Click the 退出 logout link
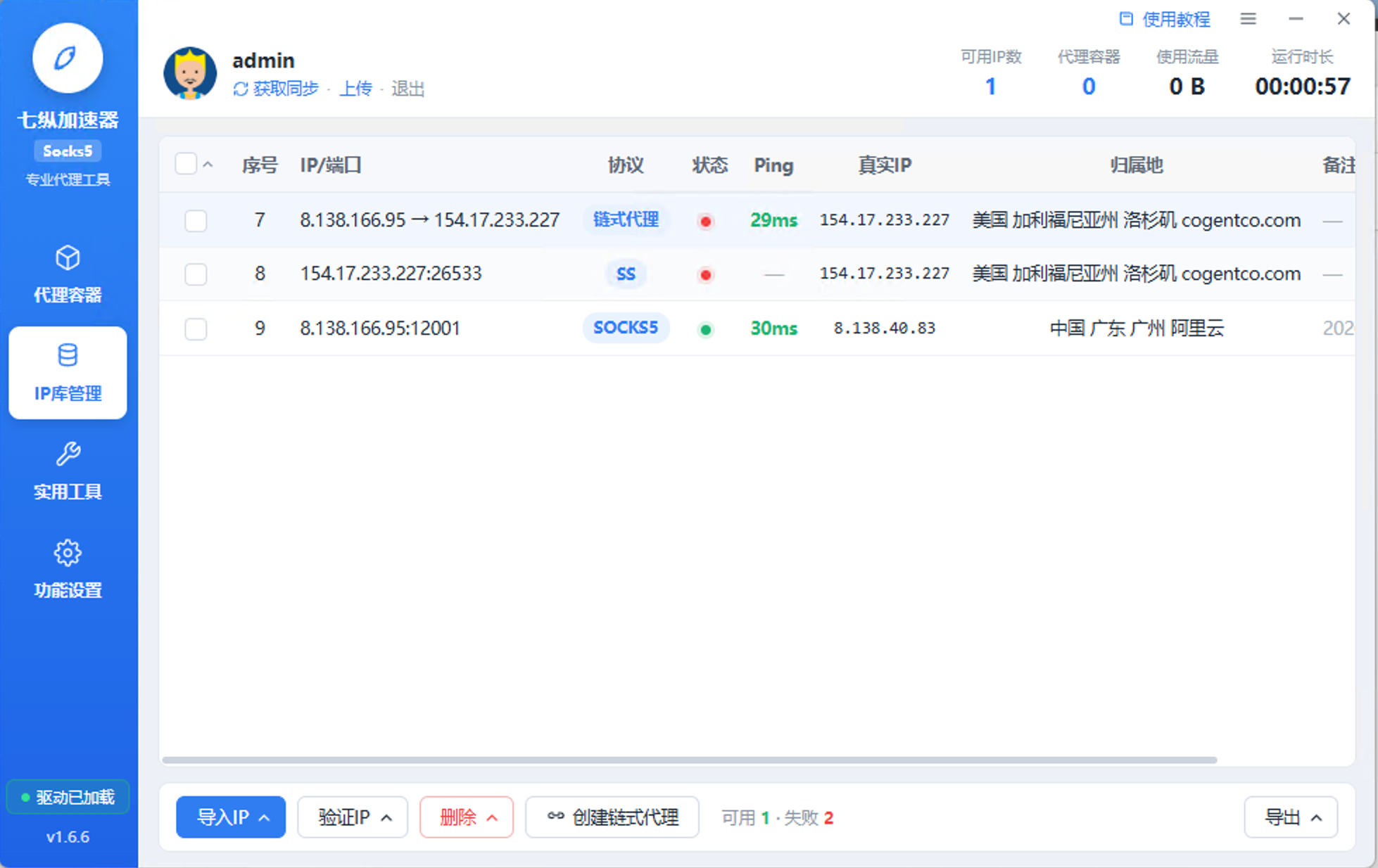Image resolution: width=1378 pixels, height=868 pixels. [407, 89]
